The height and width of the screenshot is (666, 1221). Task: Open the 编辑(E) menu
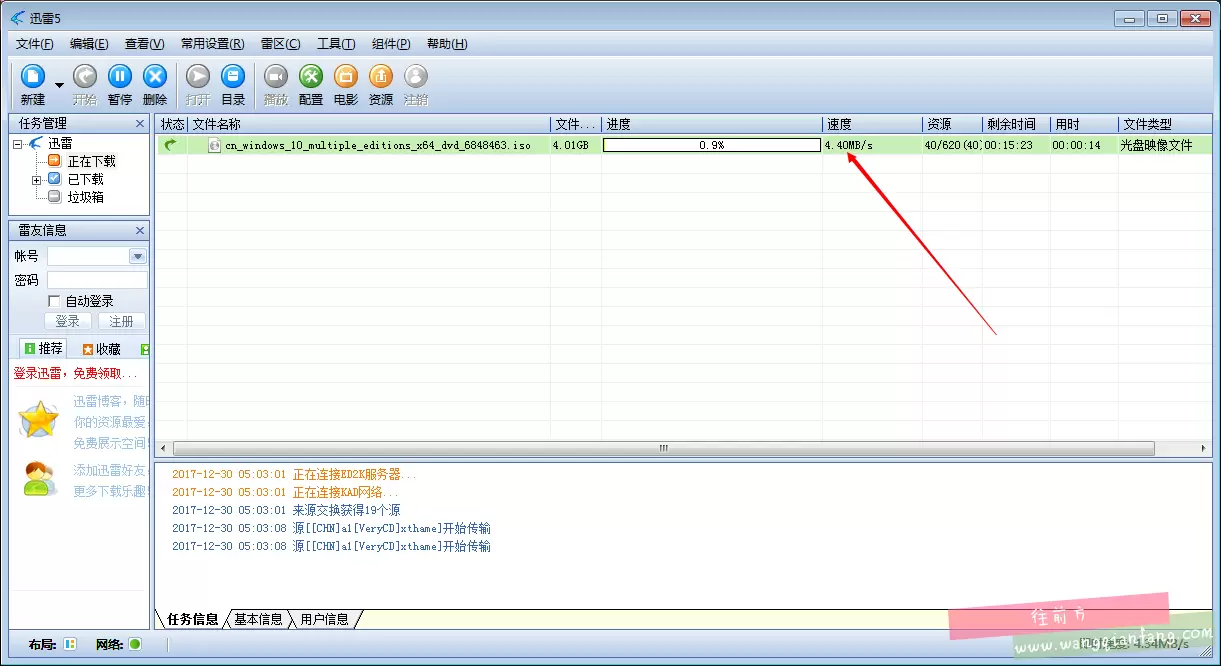click(89, 44)
